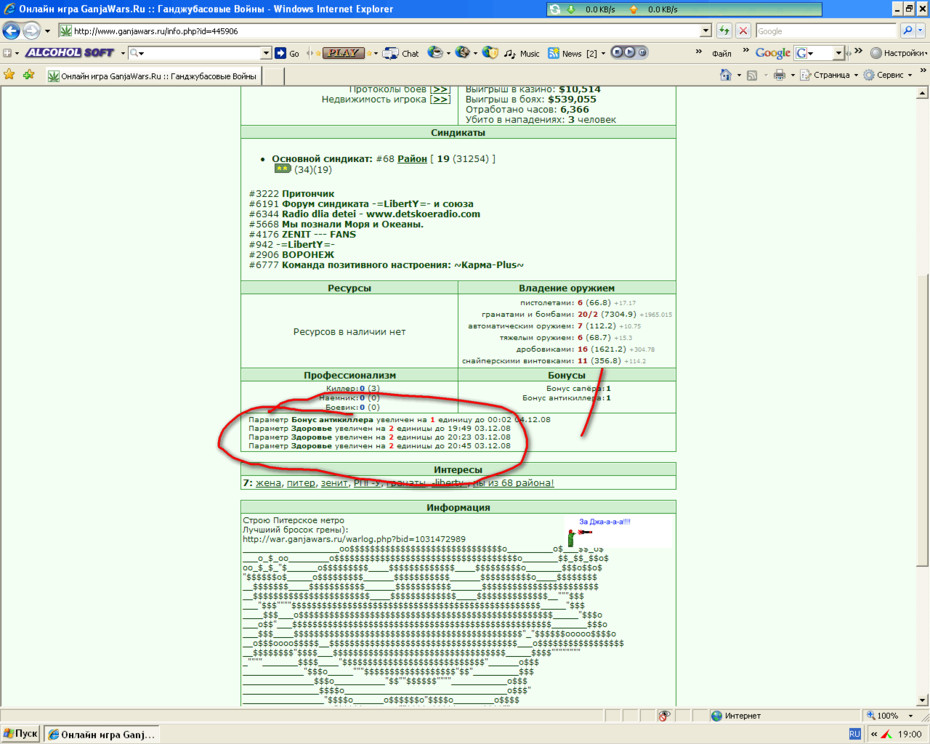This screenshot has width=930, height=744.
Task: Click the round media player controls
Action: 629,52
